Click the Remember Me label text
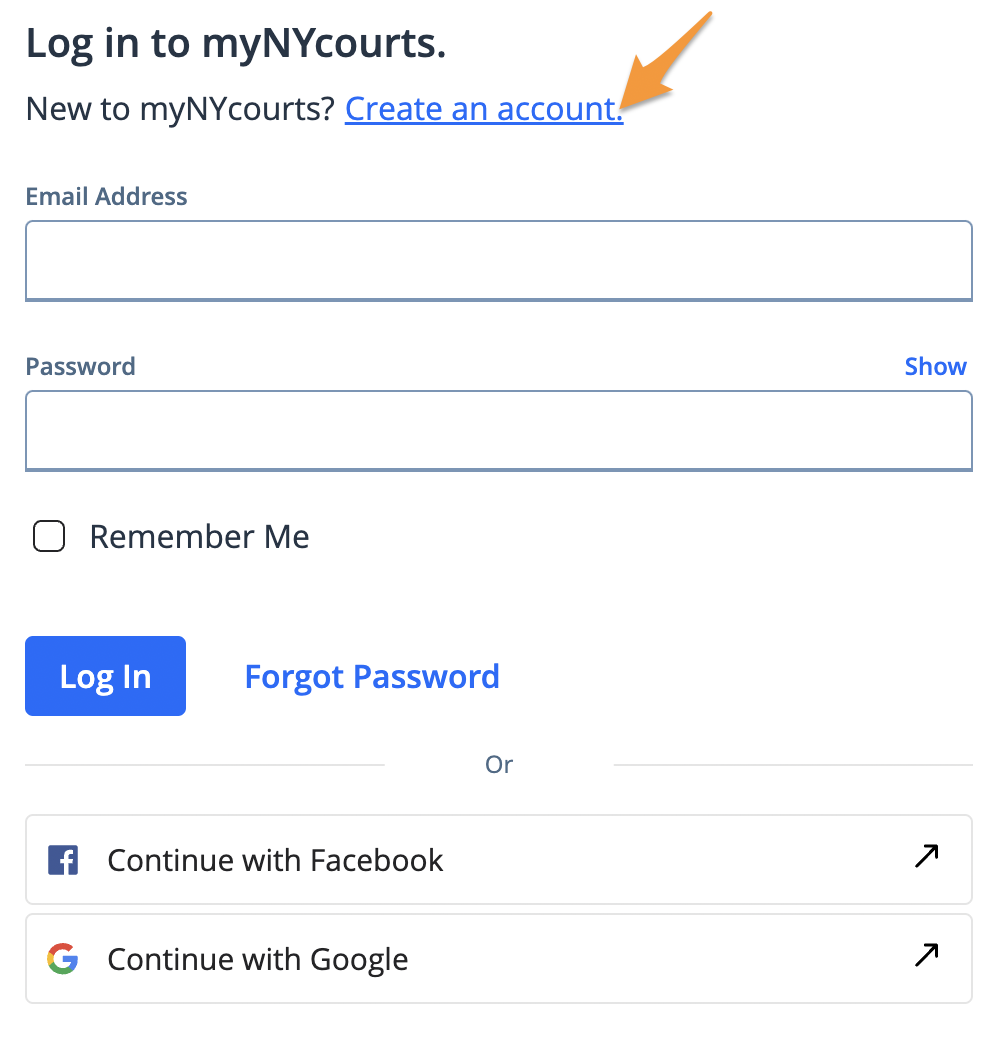Image resolution: width=1002 pixels, height=1042 pixels. click(199, 537)
